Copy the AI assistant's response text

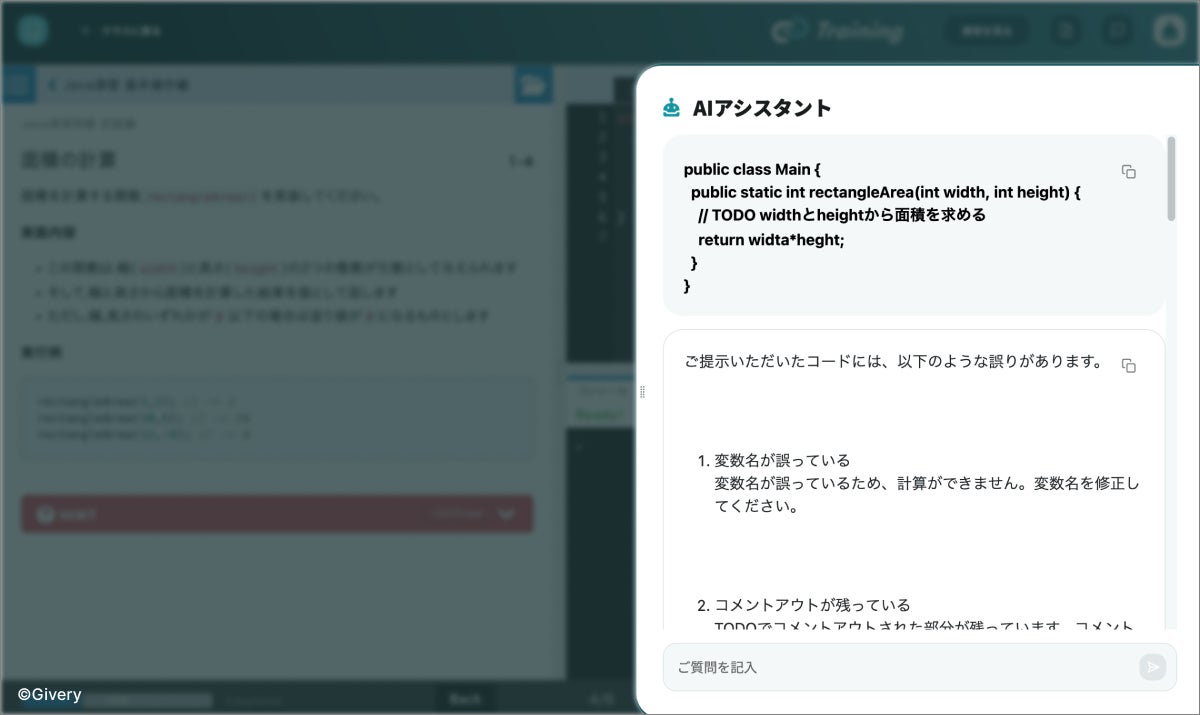click(x=1128, y=366)
